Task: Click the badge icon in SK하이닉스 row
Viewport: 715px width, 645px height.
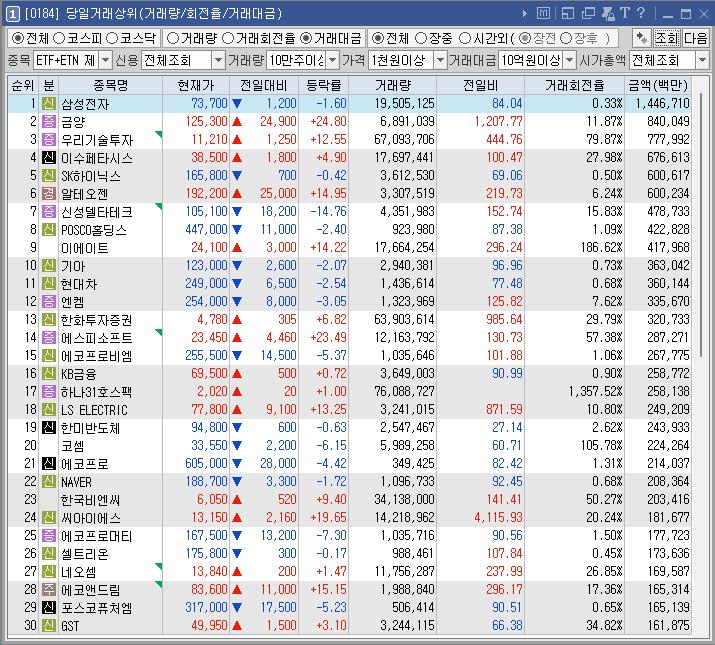Action: tap(49, 176)
